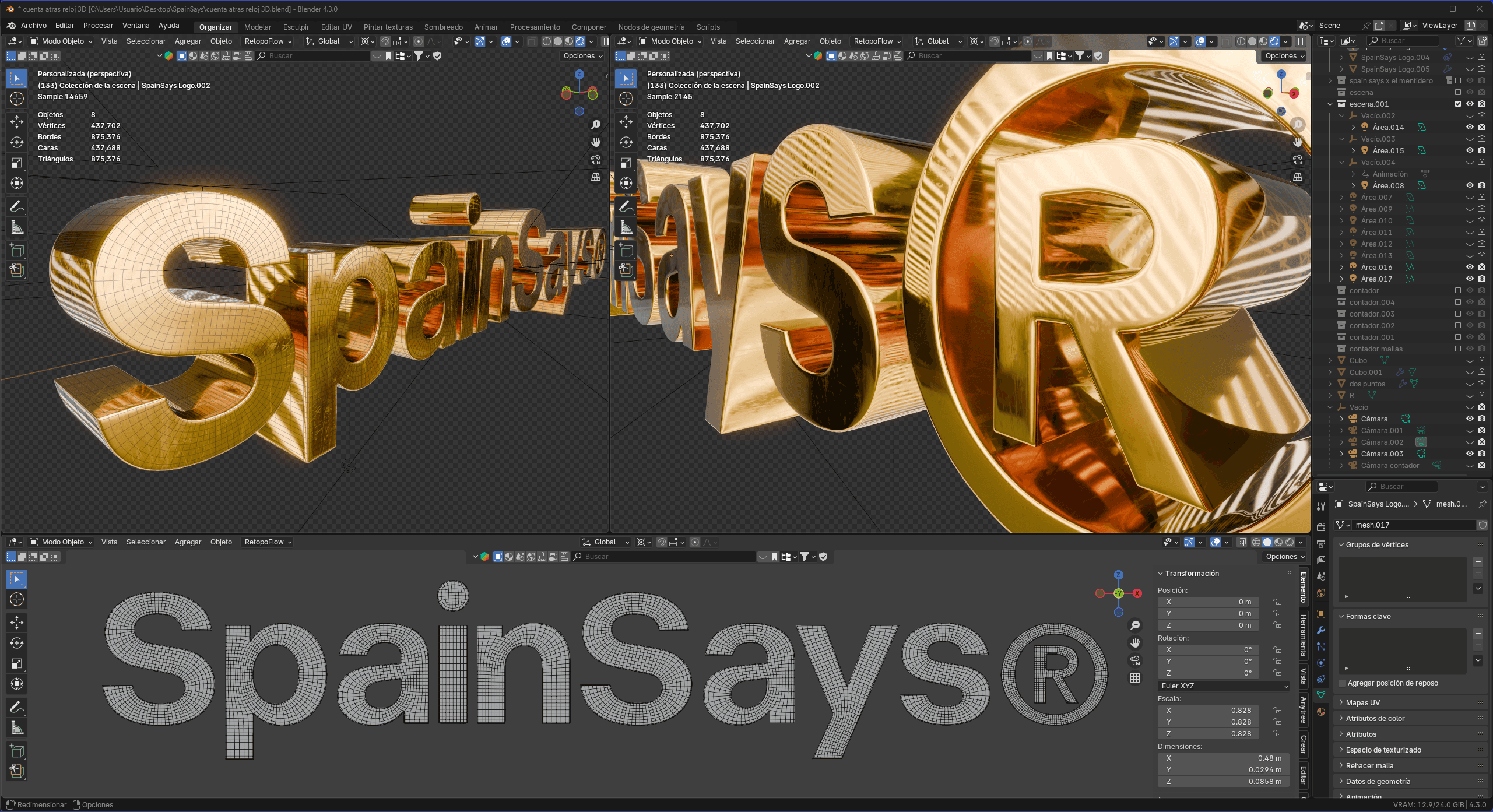Open the RetopoFlow menu in bottom viewport
Image resolution: width=1493 pixels, height=812 pixels.
[x=268, y=542]
